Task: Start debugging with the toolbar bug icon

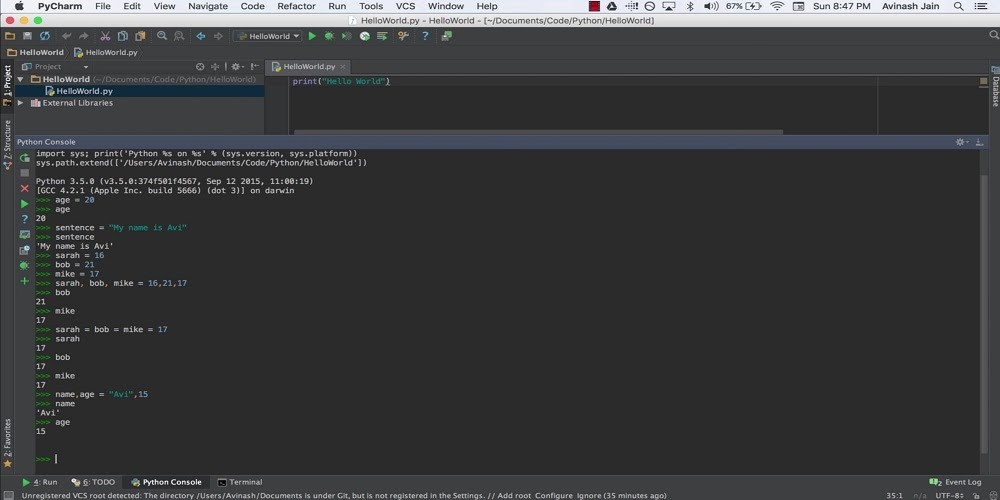Action: pos(329,36)
